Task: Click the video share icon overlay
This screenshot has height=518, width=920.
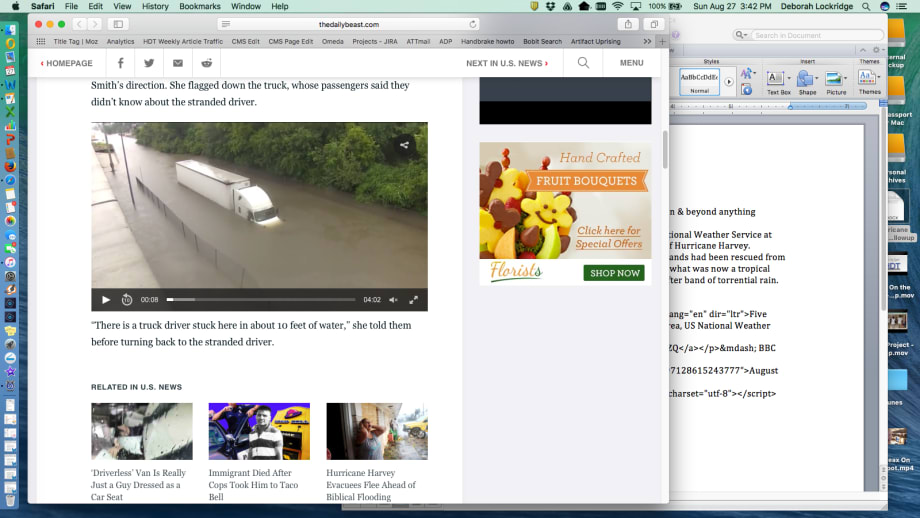Action: (x=404, y=145)
